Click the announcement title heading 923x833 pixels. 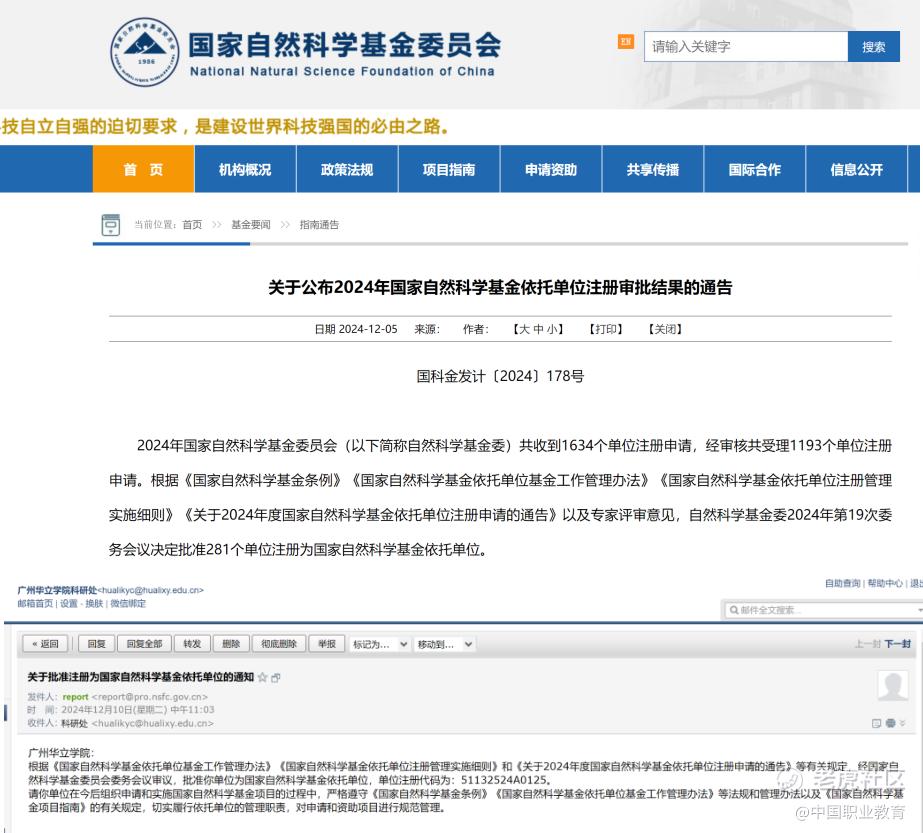coord(500,287)
